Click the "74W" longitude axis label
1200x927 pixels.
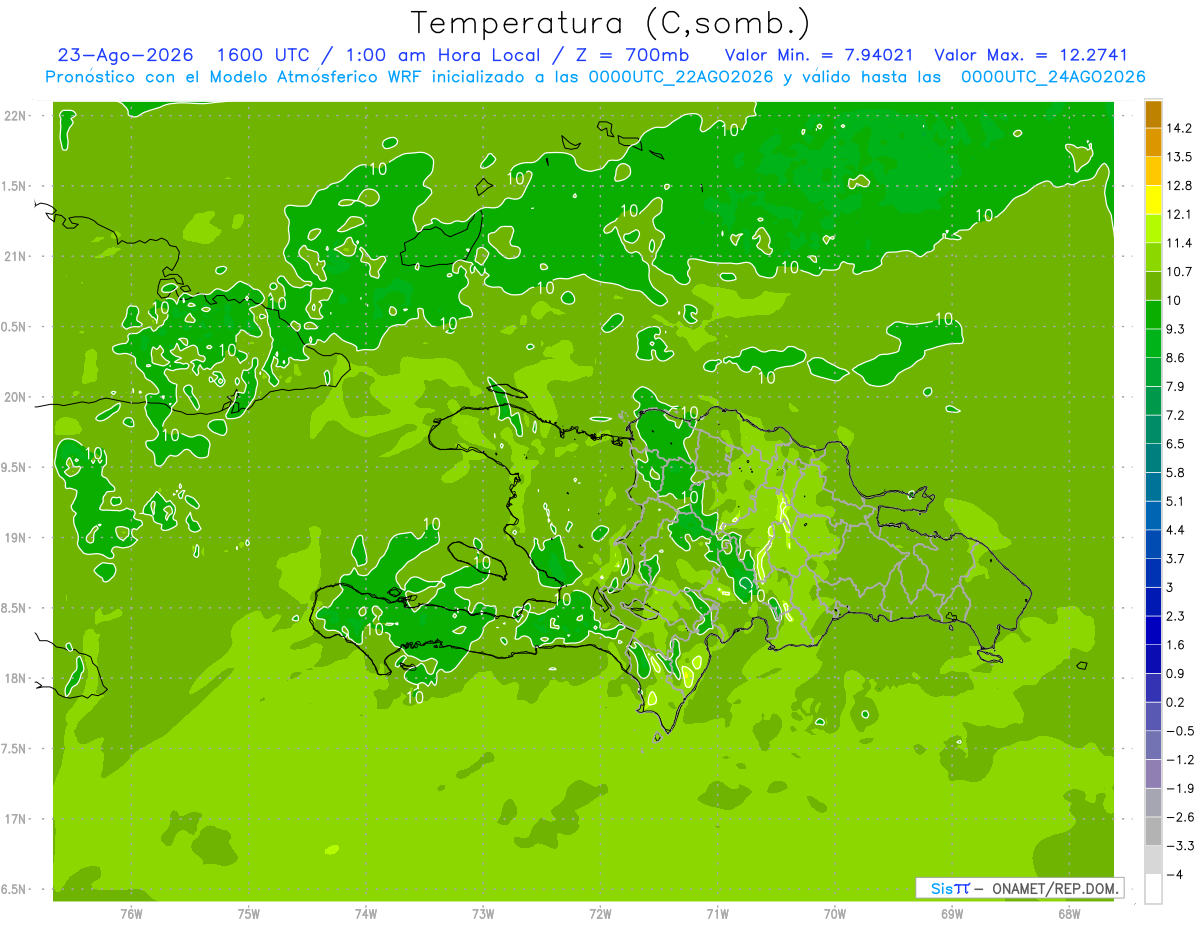(366, 913)
